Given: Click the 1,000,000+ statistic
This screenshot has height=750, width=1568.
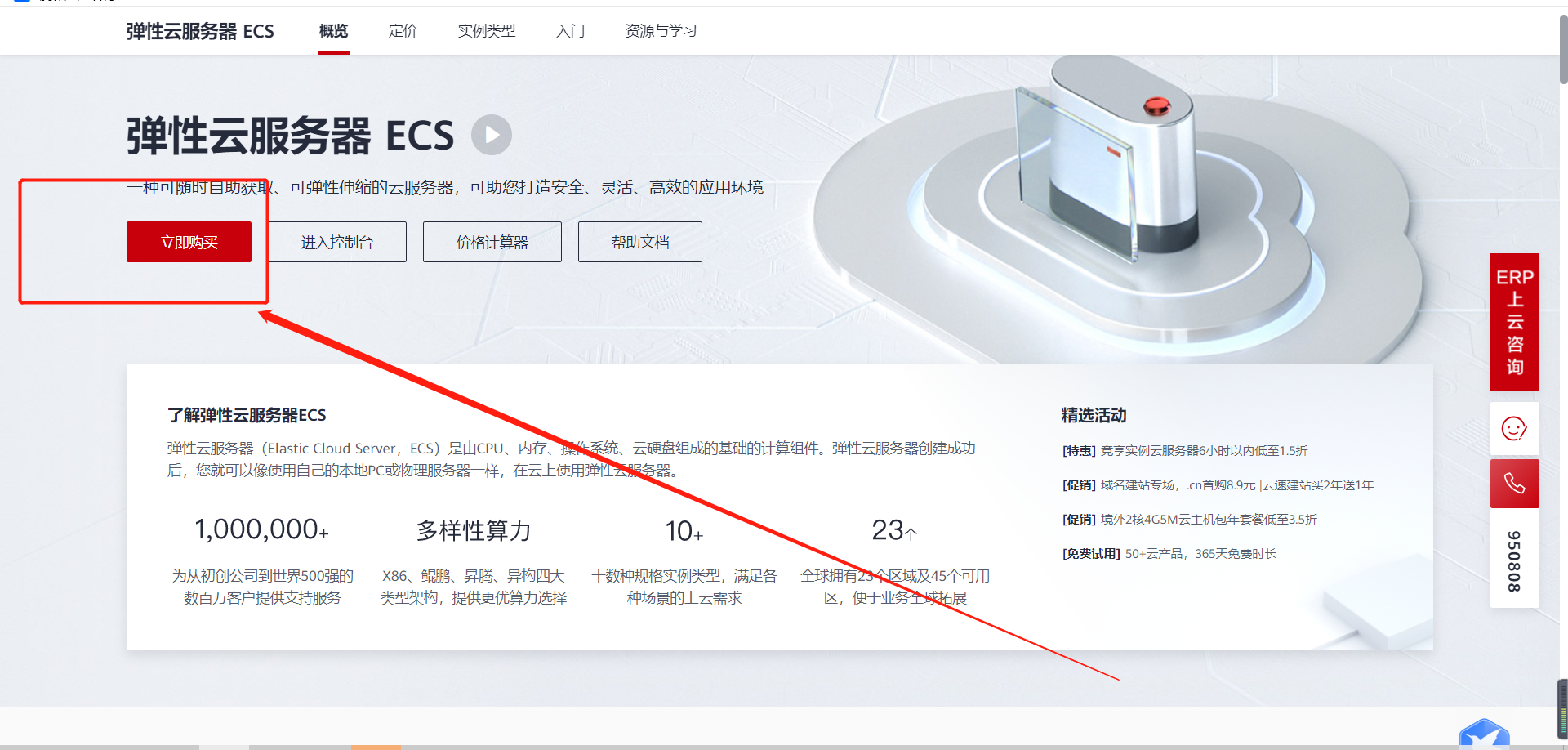Looking at the screenshot, I should [x=262, y=530].
